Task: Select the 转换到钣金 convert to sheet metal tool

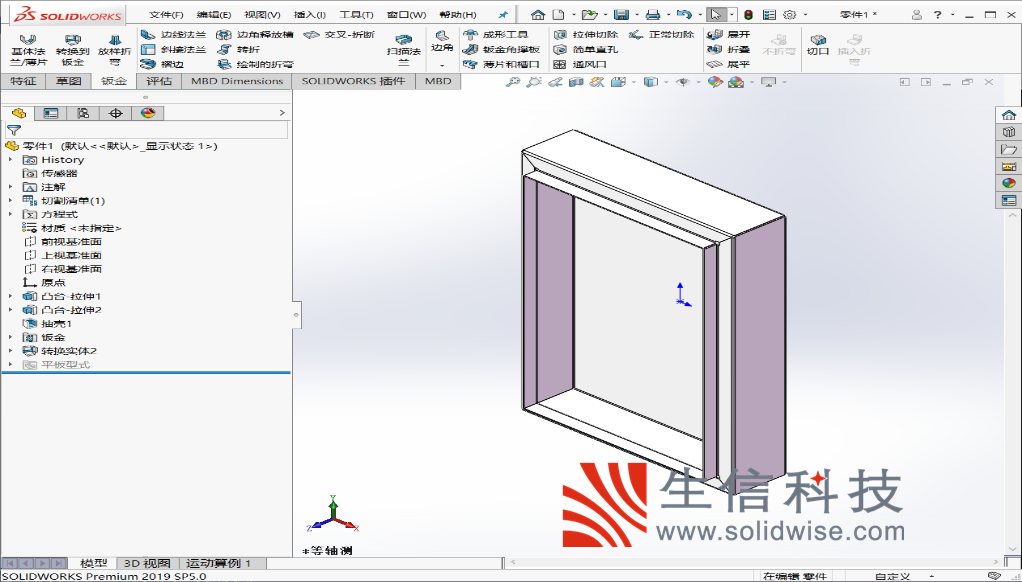Action: pos(72,50)
